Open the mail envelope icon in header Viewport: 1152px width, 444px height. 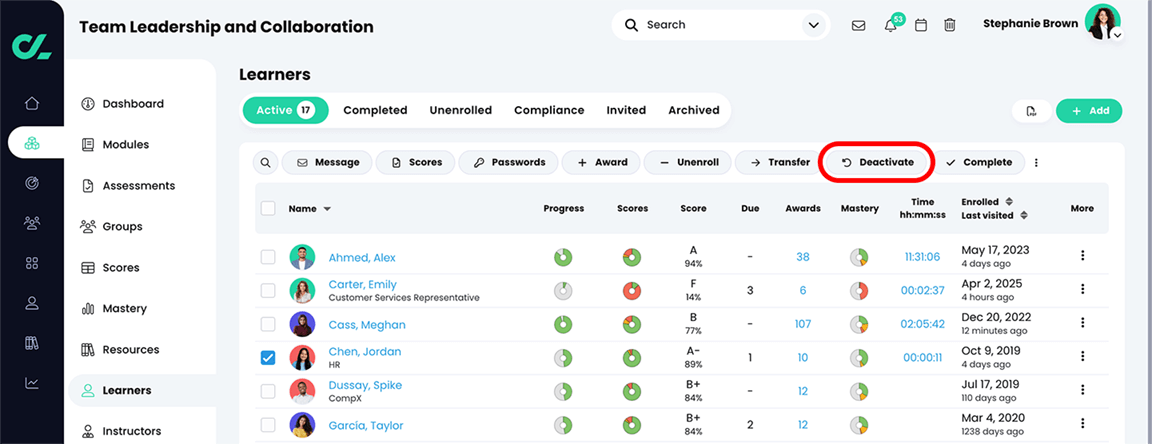point(858,25)
